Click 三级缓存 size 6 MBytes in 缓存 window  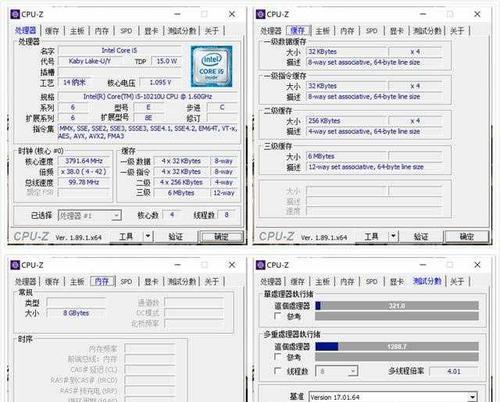coord(347,156)
